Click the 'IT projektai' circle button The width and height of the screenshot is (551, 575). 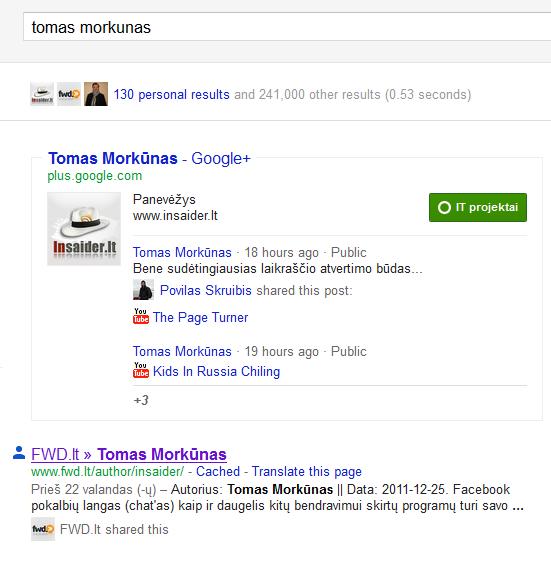coord(478,208)
